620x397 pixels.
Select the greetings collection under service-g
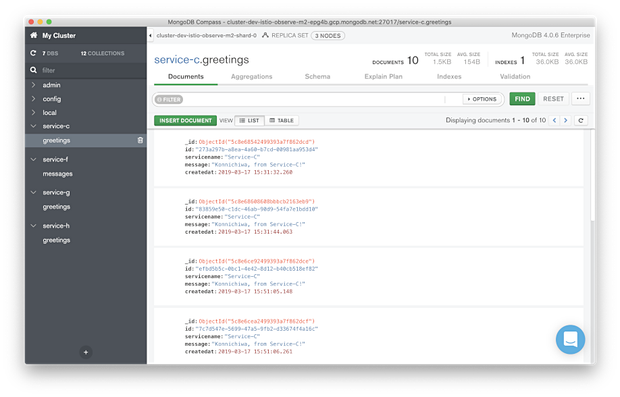(x=56, y=207)
